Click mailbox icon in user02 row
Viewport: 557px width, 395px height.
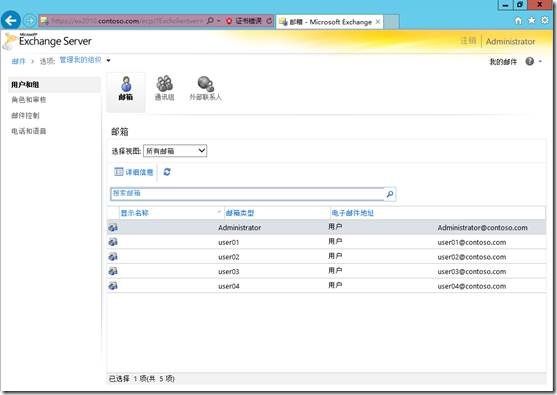pyautogui.click(x=113, y=257)
